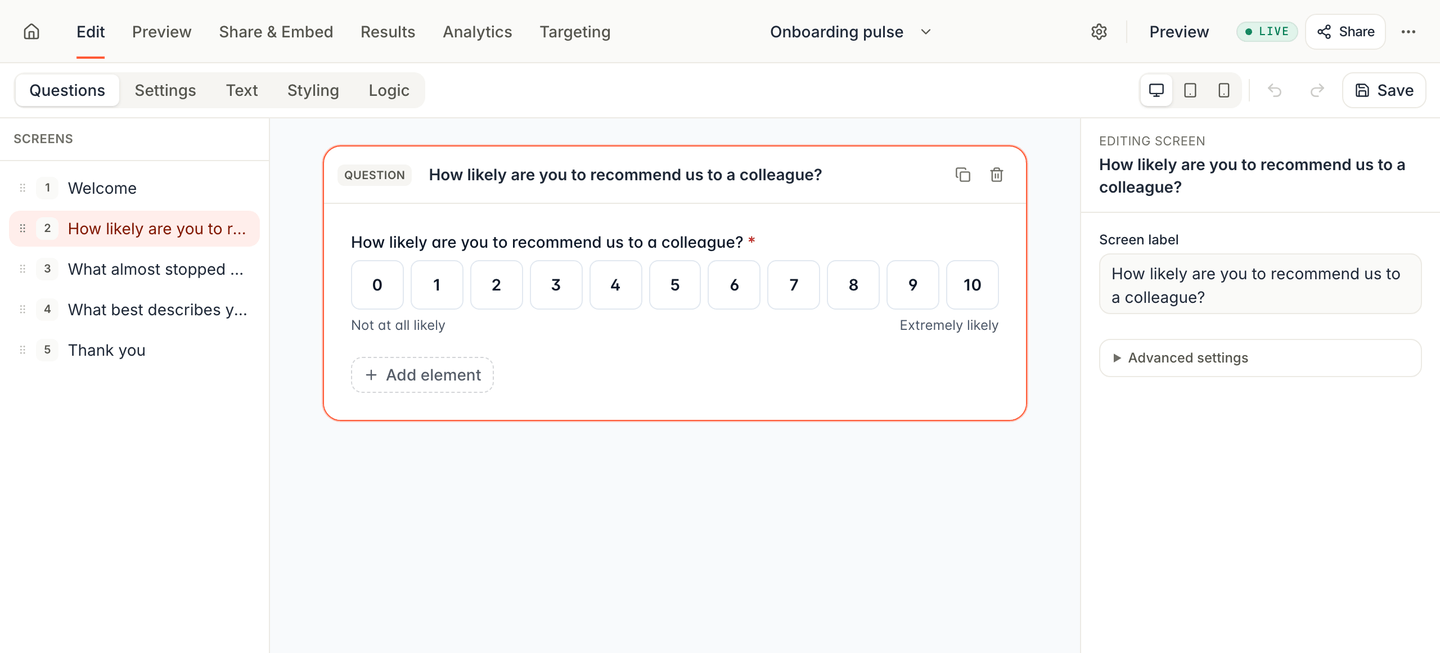Viewport: 1440px width, 653px height.
Task: Choose rating 7 on the scale
Action: (x=794, y=285)
